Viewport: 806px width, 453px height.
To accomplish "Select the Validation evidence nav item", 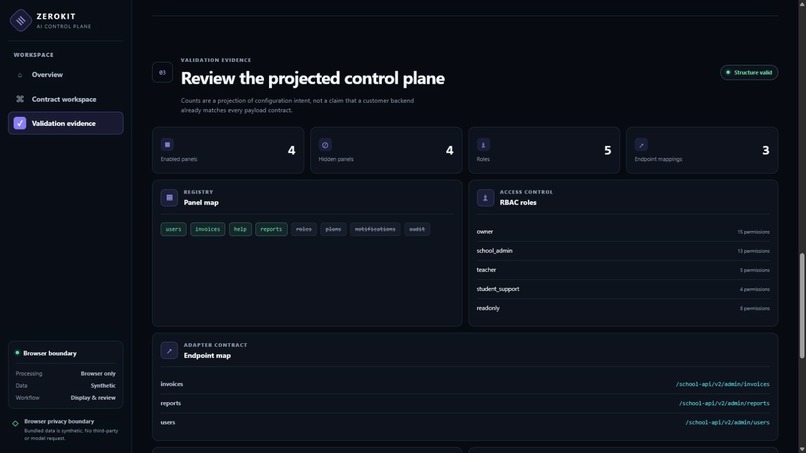I will [66, 123].
